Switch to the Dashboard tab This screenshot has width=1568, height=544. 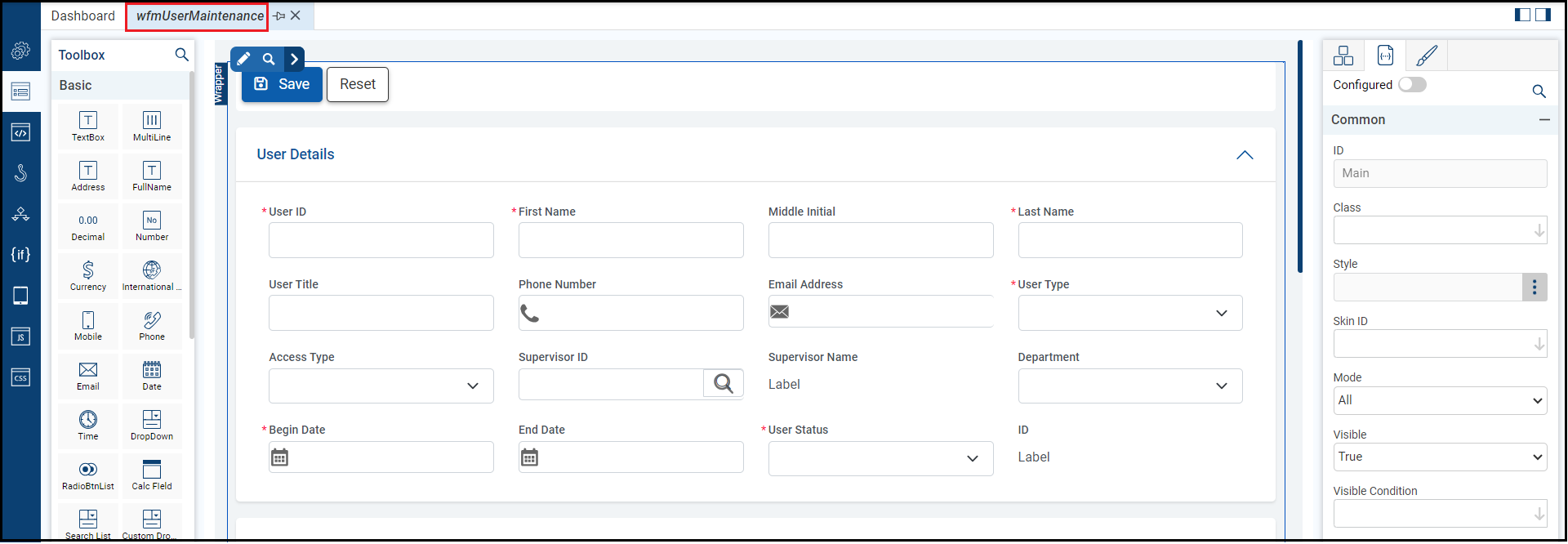[x=83, y=16]
